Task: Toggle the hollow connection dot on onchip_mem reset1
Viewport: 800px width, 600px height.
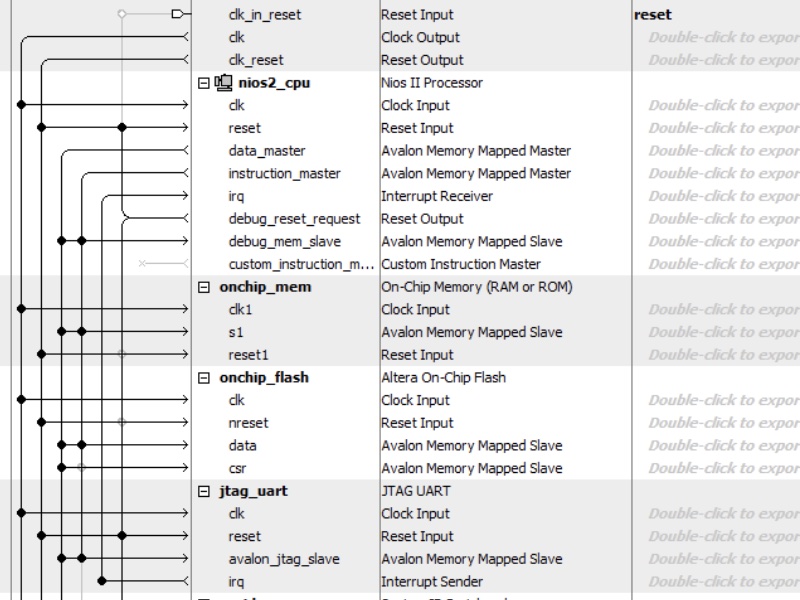Action: 121,354
